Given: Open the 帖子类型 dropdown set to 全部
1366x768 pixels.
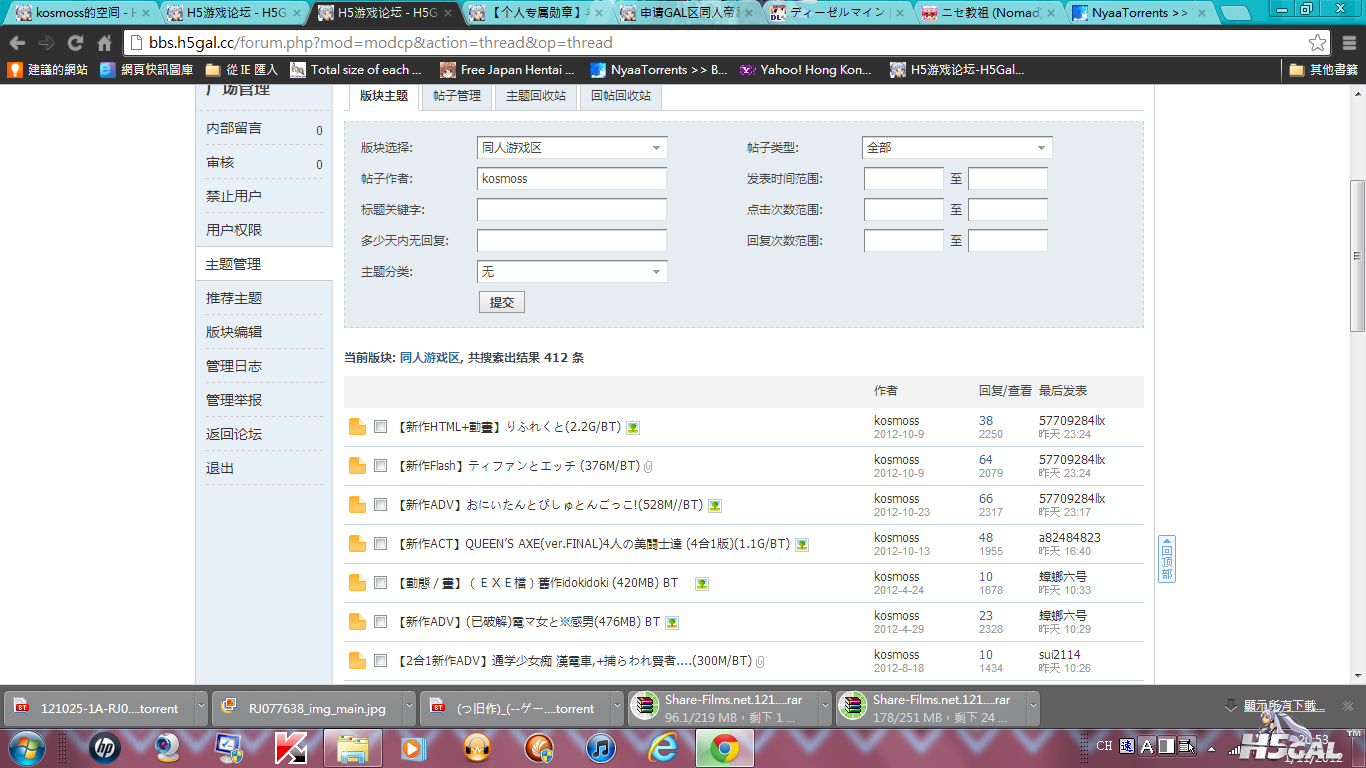Looking at the screenshot, I should tap(957, 148).
